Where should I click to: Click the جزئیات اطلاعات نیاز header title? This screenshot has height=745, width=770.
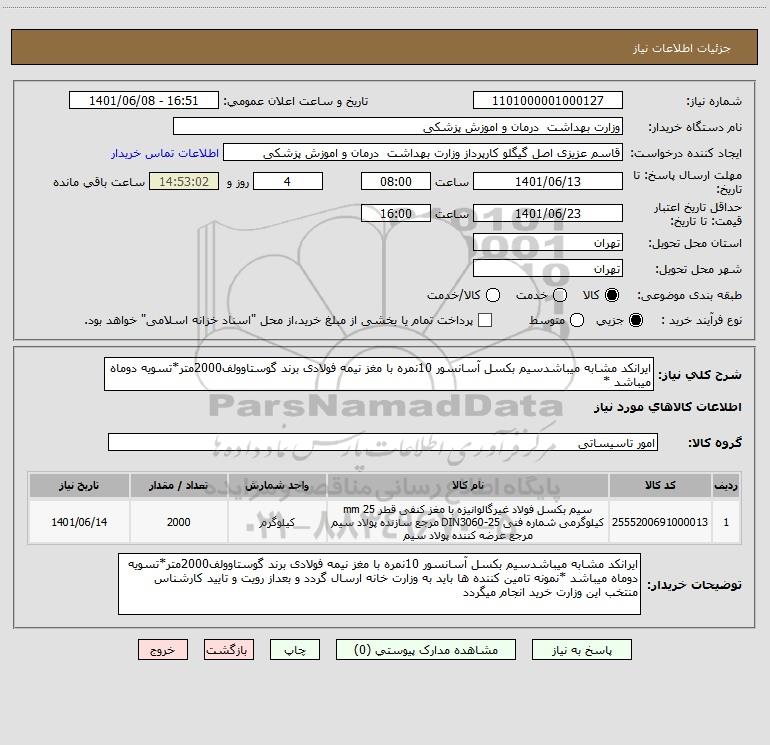pos(681,48)
